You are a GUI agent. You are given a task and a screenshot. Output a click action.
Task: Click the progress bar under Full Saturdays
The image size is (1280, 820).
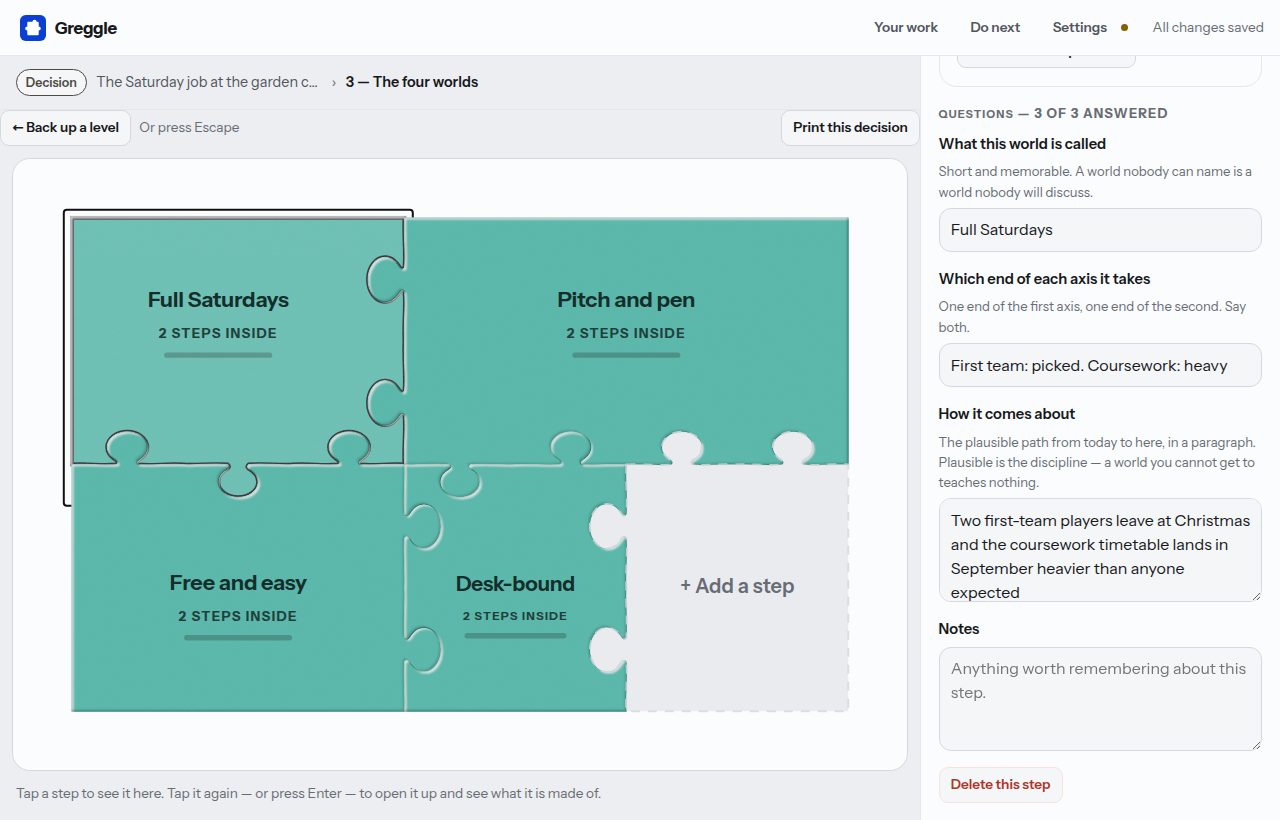[218, 355]
